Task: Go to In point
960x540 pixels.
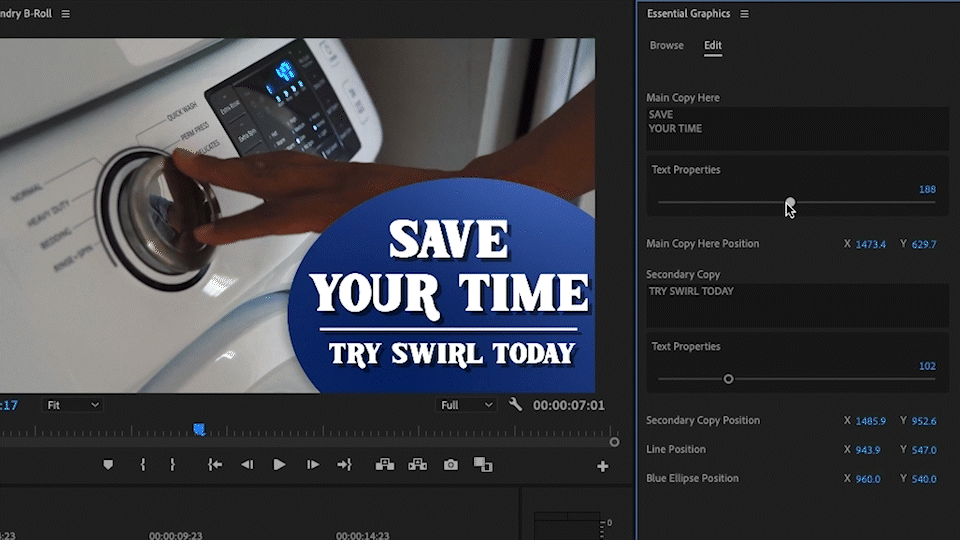Action: (x=215, y=465)
